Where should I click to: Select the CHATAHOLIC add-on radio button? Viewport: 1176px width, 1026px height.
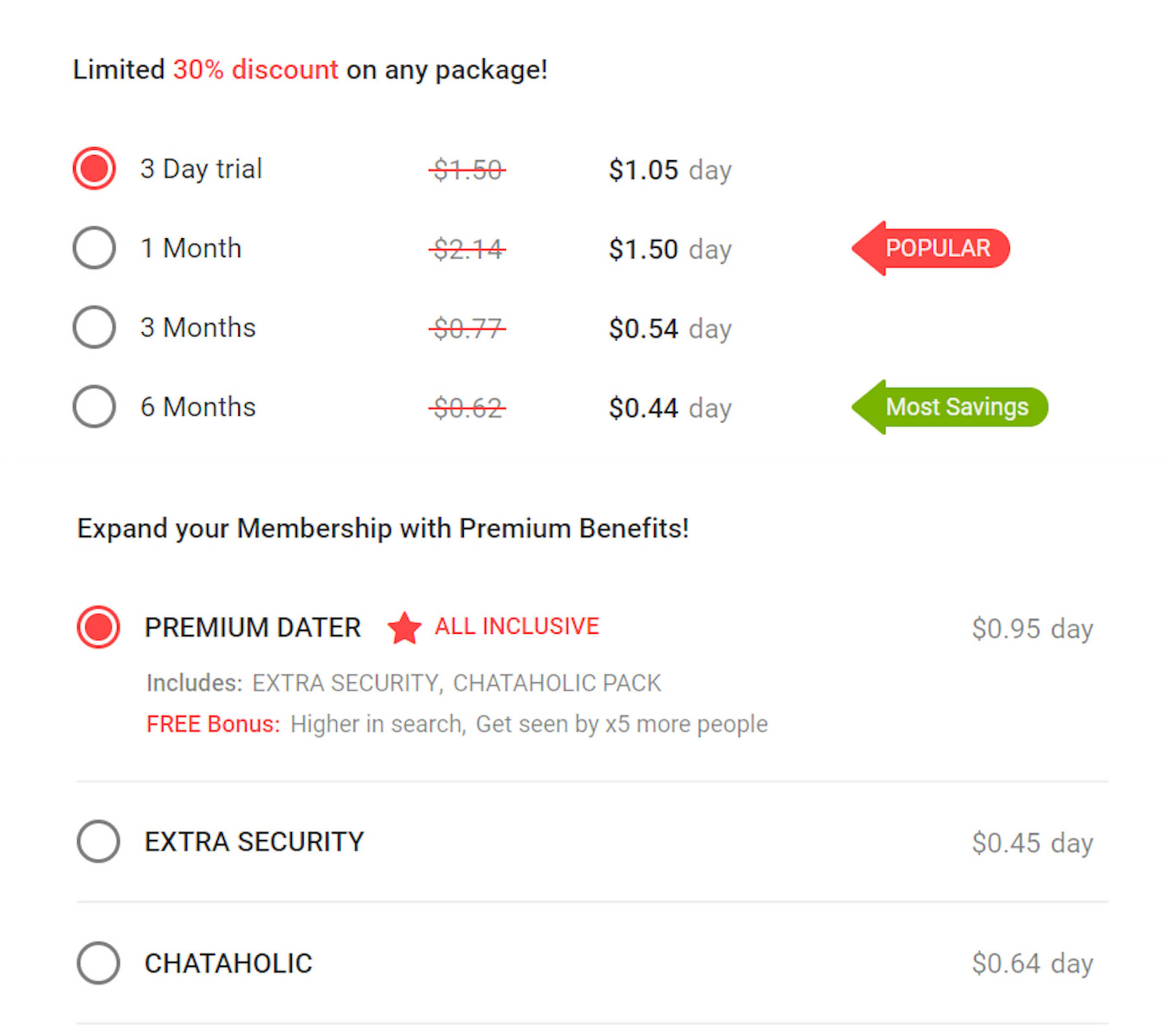pyautogui.click(x=98, y=963)
